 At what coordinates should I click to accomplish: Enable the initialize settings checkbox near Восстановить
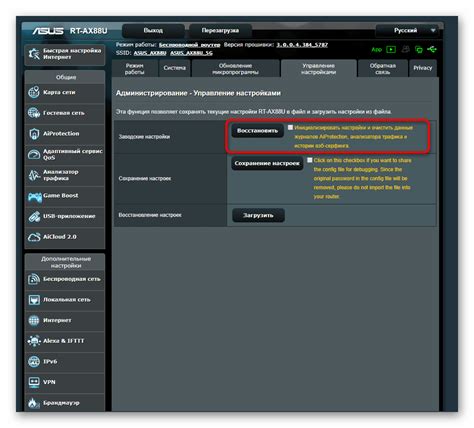click(290, 127)
